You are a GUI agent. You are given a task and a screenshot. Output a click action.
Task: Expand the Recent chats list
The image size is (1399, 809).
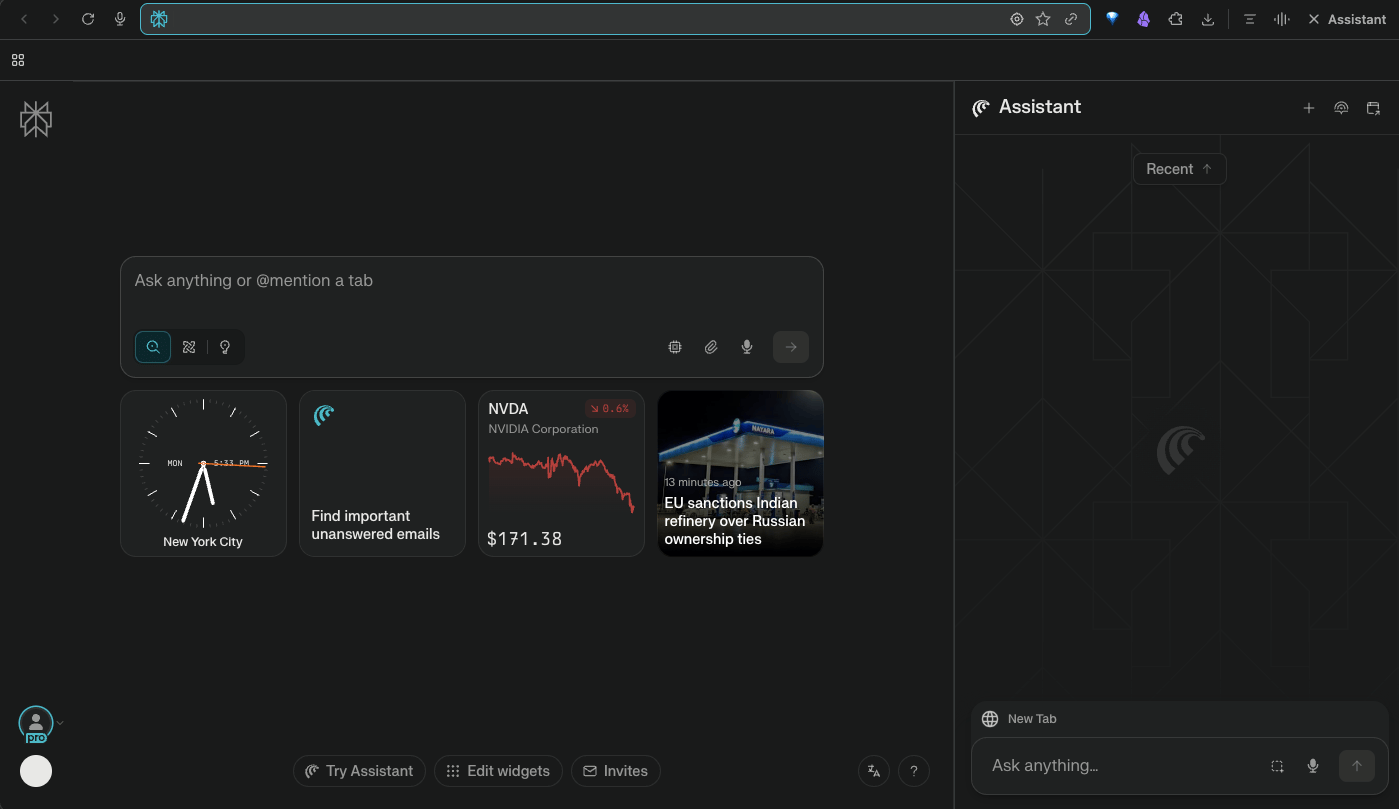pyautogui.click(x=1180, y=169)
